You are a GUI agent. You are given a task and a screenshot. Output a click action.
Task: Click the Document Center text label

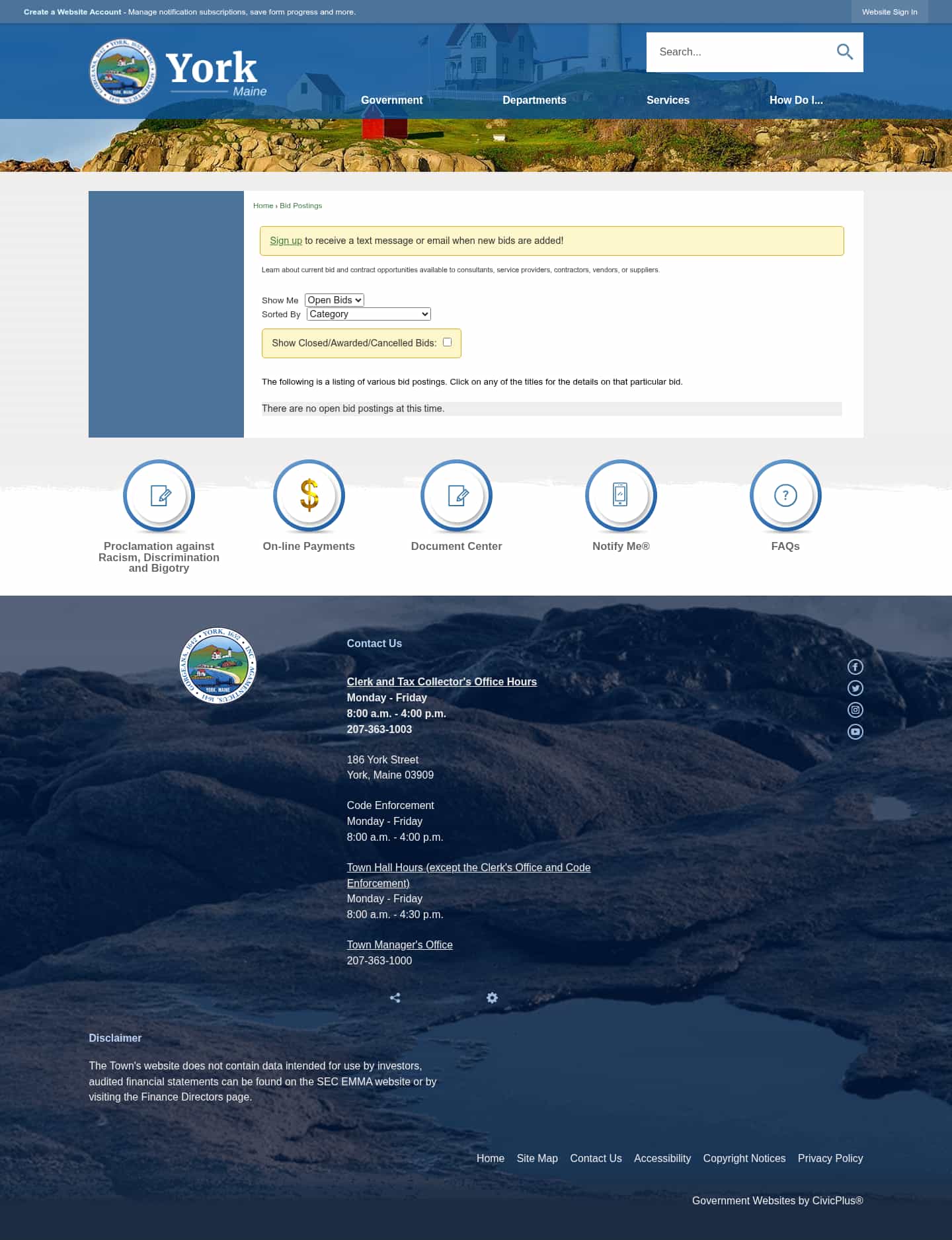[x=456, y=546]
